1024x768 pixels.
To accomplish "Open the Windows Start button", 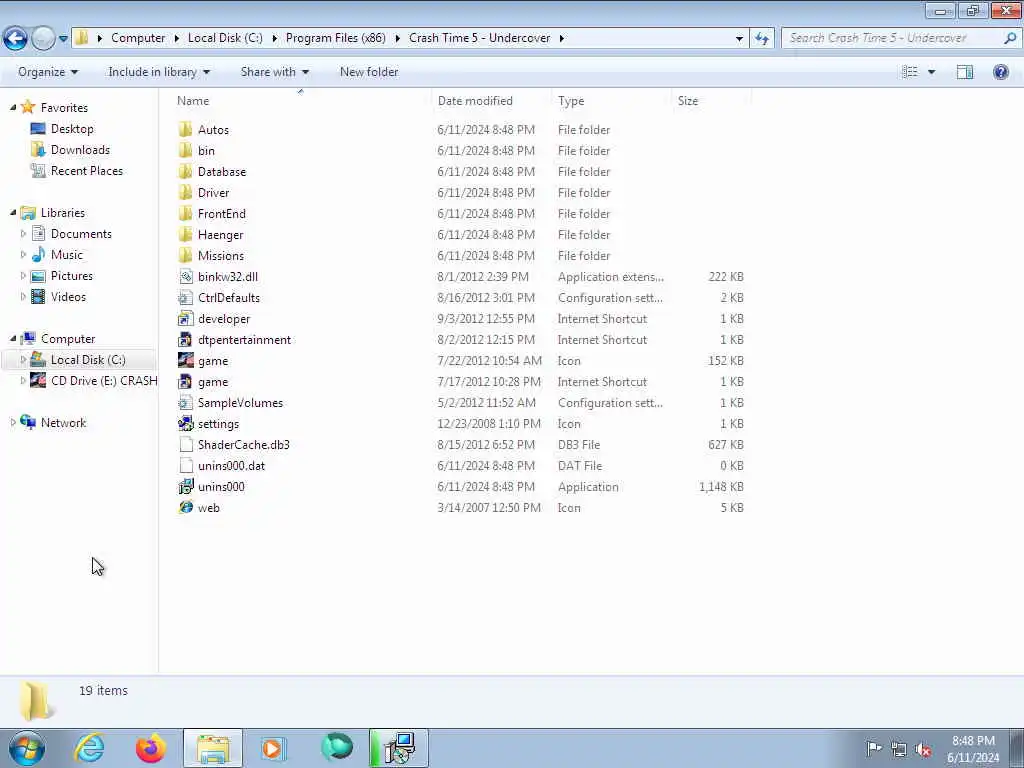I will point(27,748).
